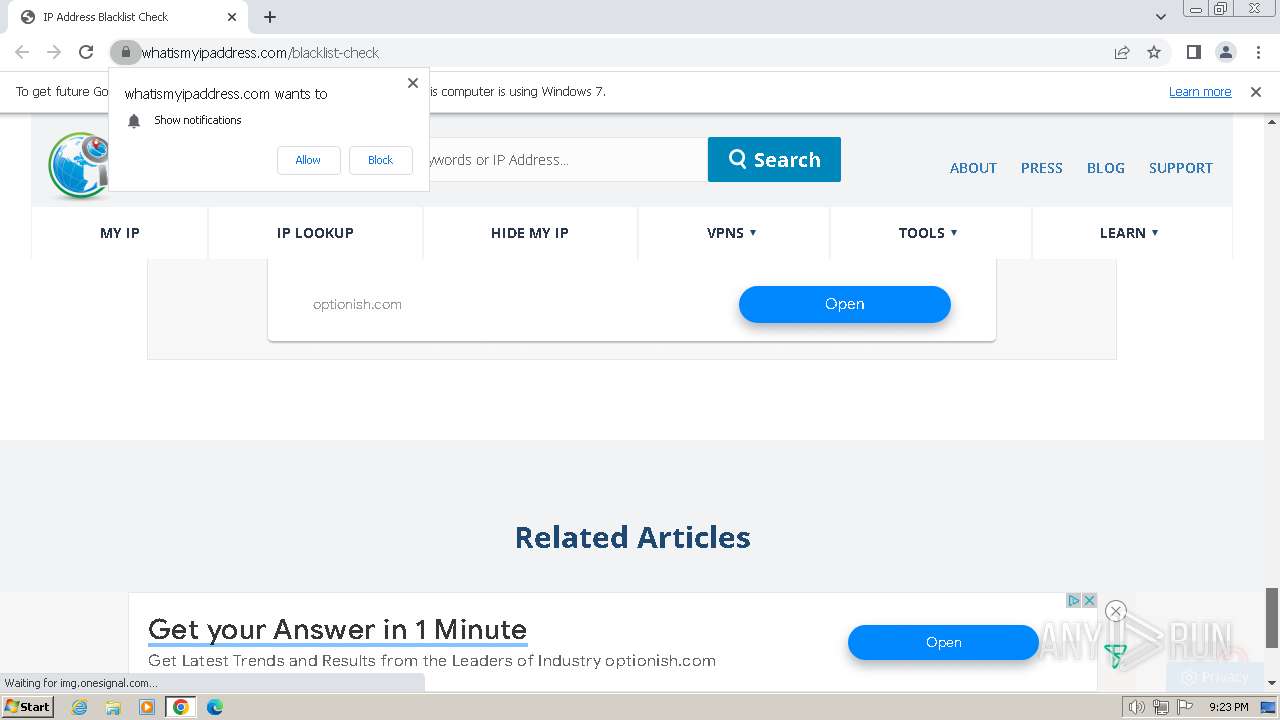This screenshot has height=720, width=1280.
Task: Click the optionish.com Open button in the upper ad
Action: [x=844, y=304]
